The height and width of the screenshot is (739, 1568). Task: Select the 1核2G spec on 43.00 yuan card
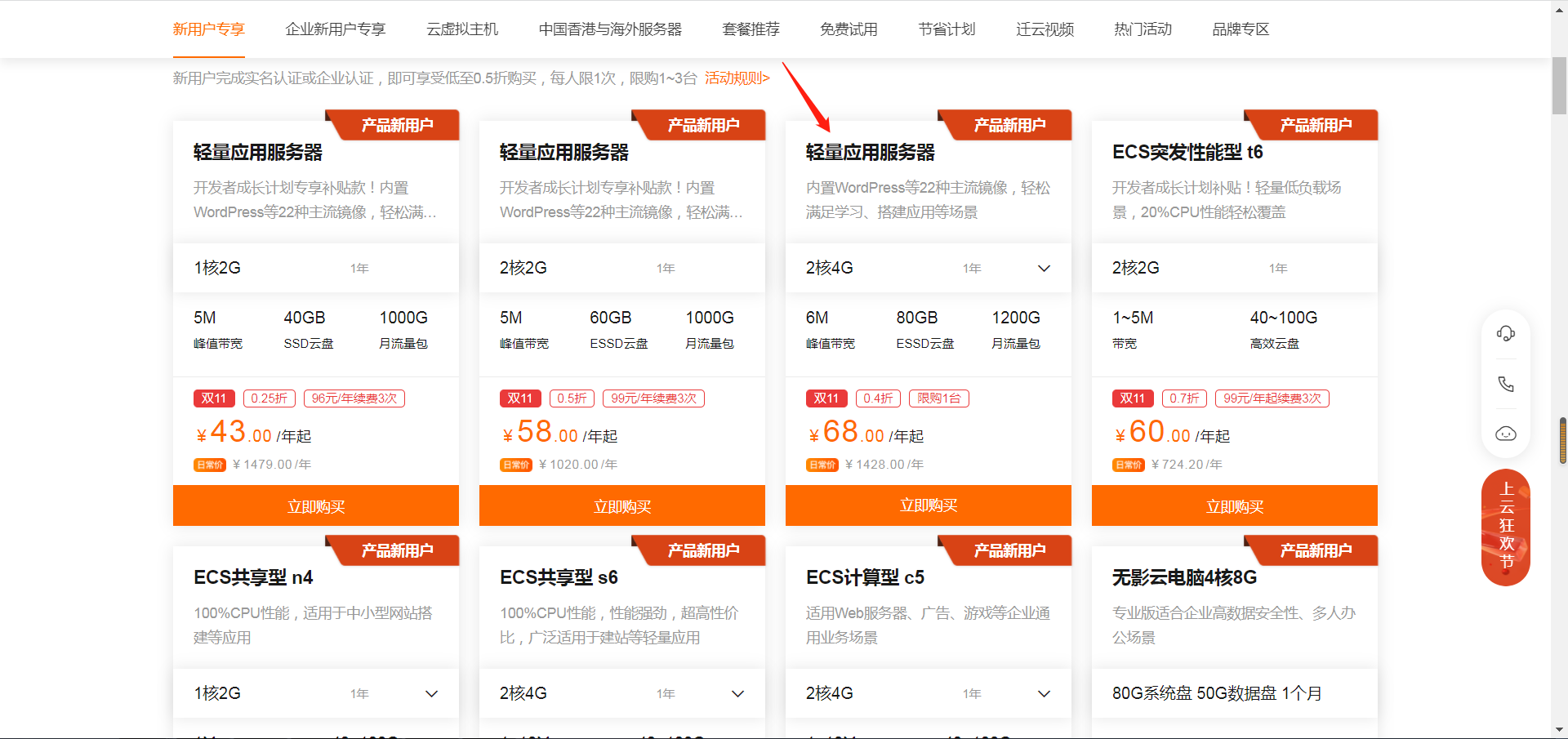coord(316,268)
